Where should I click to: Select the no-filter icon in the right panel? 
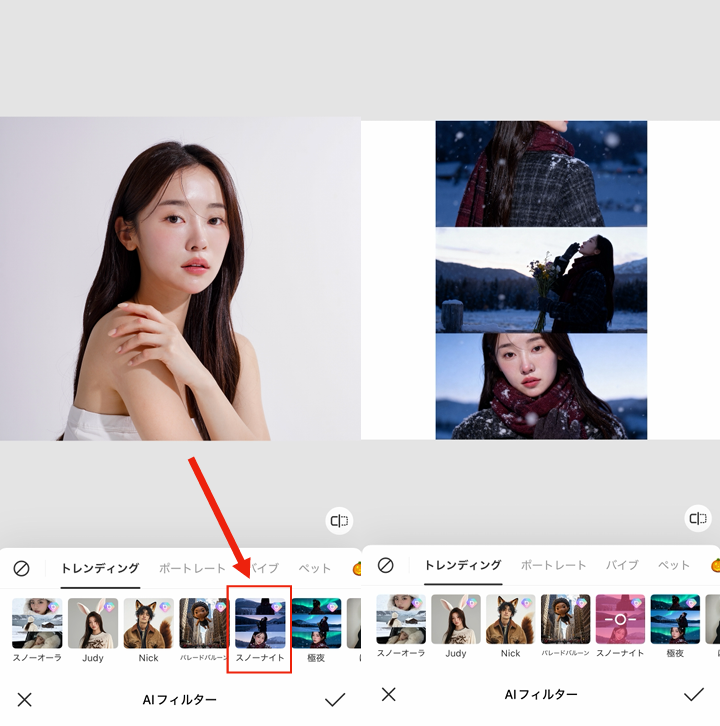coord(385,565)
